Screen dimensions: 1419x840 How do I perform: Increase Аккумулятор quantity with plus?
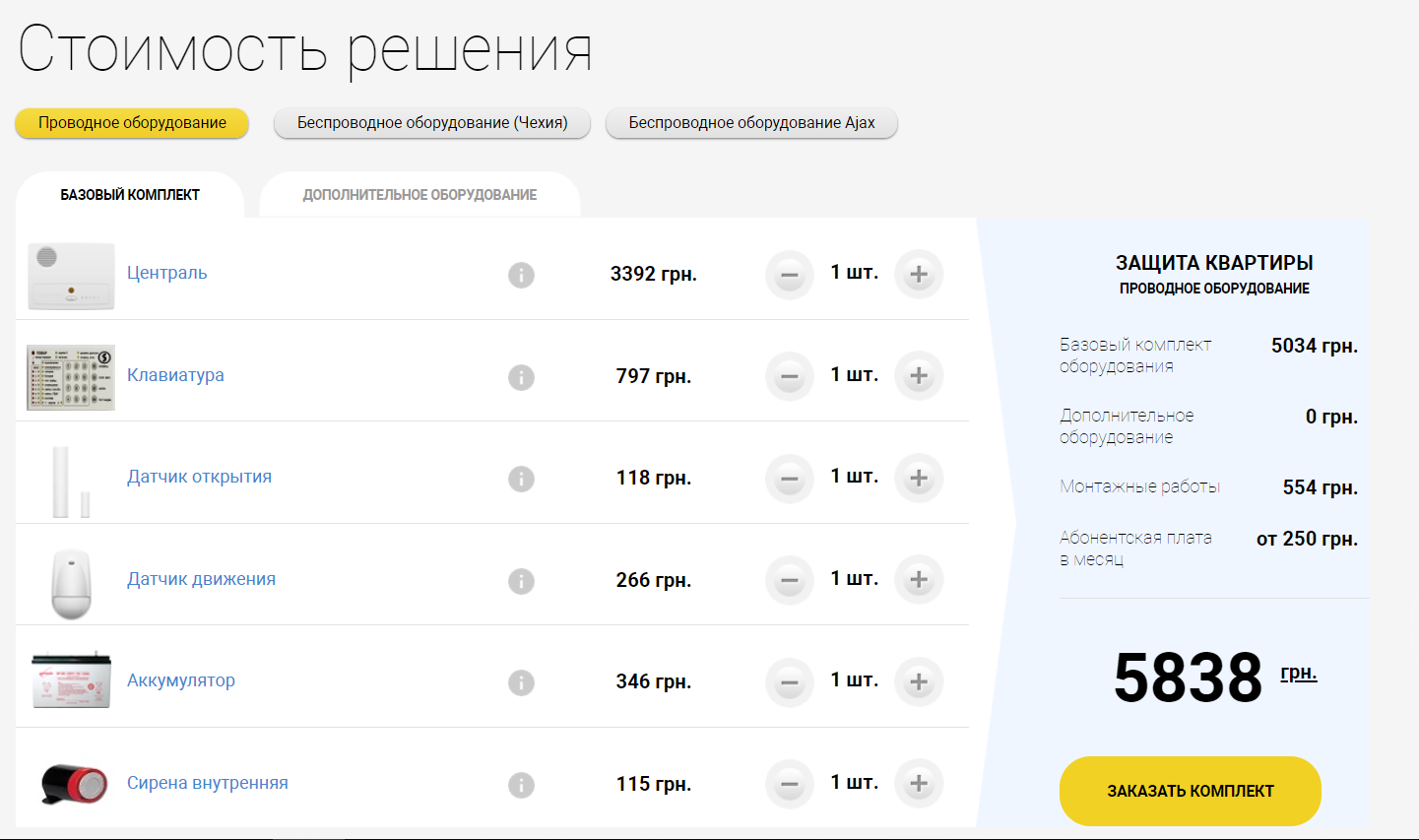pyautogui.click(x=919, y=682)
